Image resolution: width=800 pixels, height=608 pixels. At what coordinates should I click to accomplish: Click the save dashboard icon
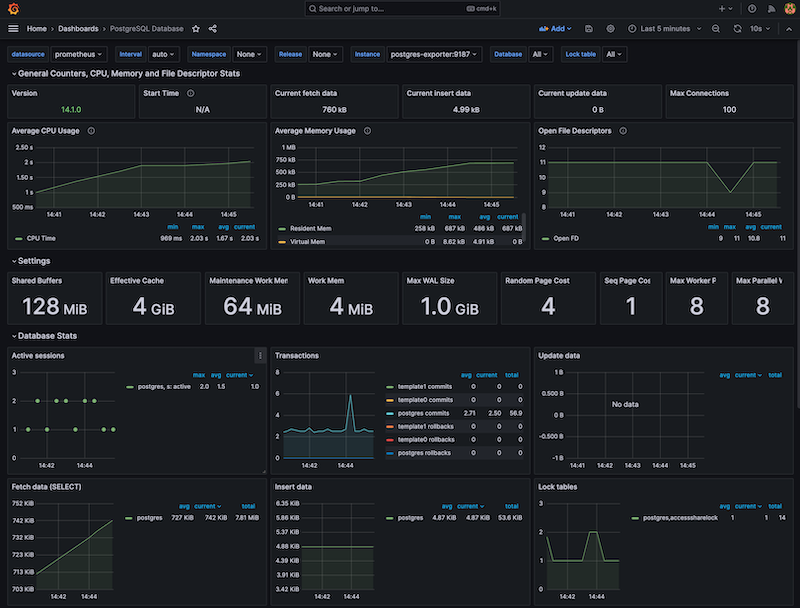click(589, 29)
